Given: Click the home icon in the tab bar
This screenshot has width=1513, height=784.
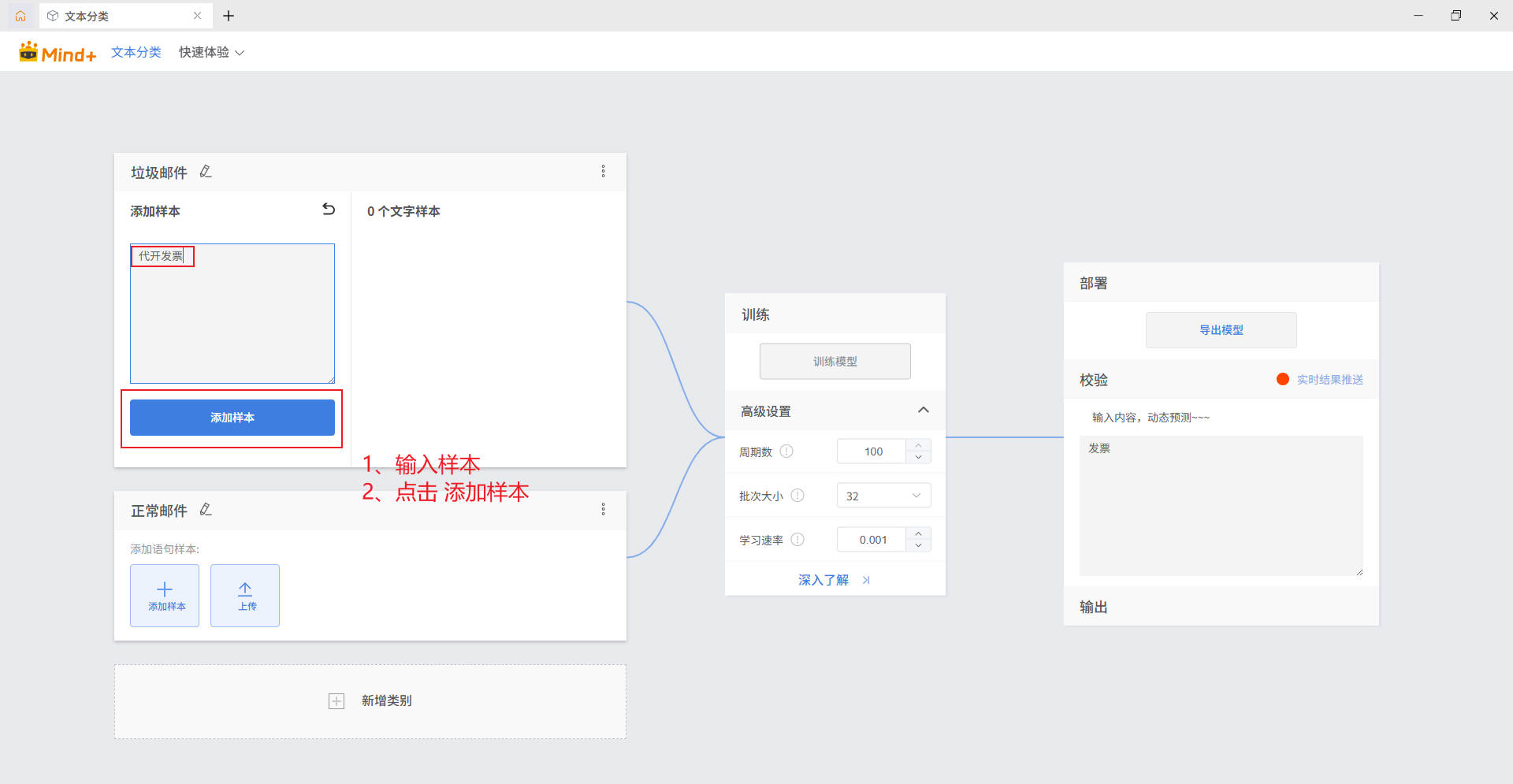Looking at the screenshot, I should click(x=20, y=16).
